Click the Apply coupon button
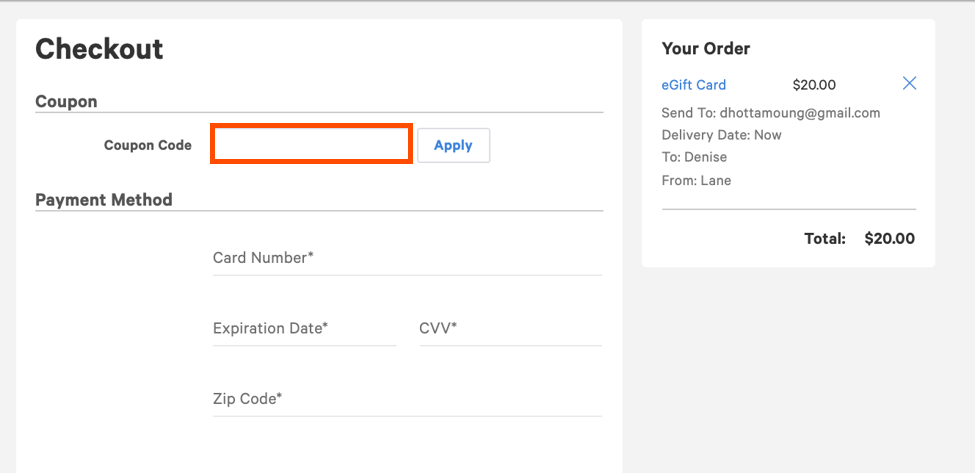Screen dimensions: 975x473 [x=453, y=145]
